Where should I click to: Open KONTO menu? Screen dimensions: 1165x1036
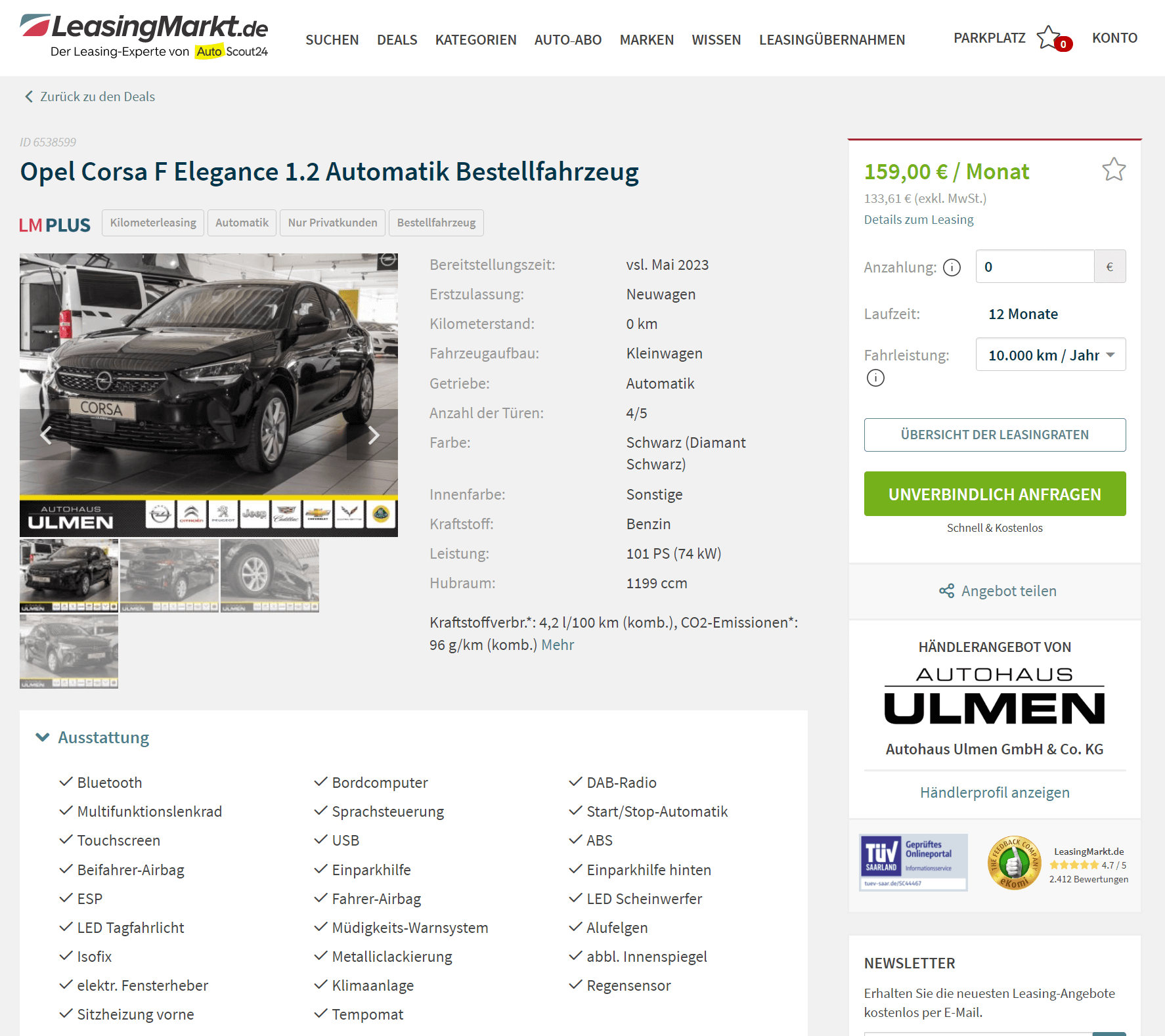[x=1114, y=37]
